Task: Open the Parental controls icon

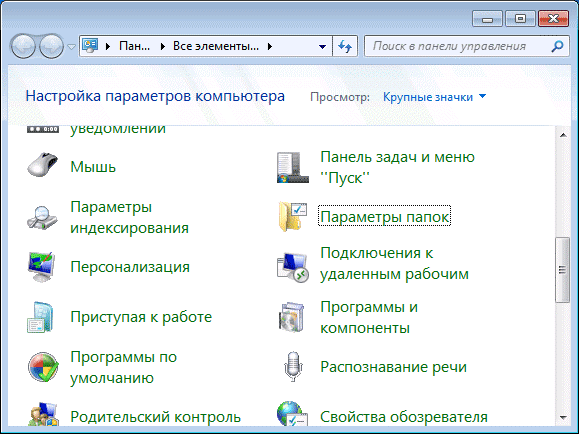Action: coord(43,414)
